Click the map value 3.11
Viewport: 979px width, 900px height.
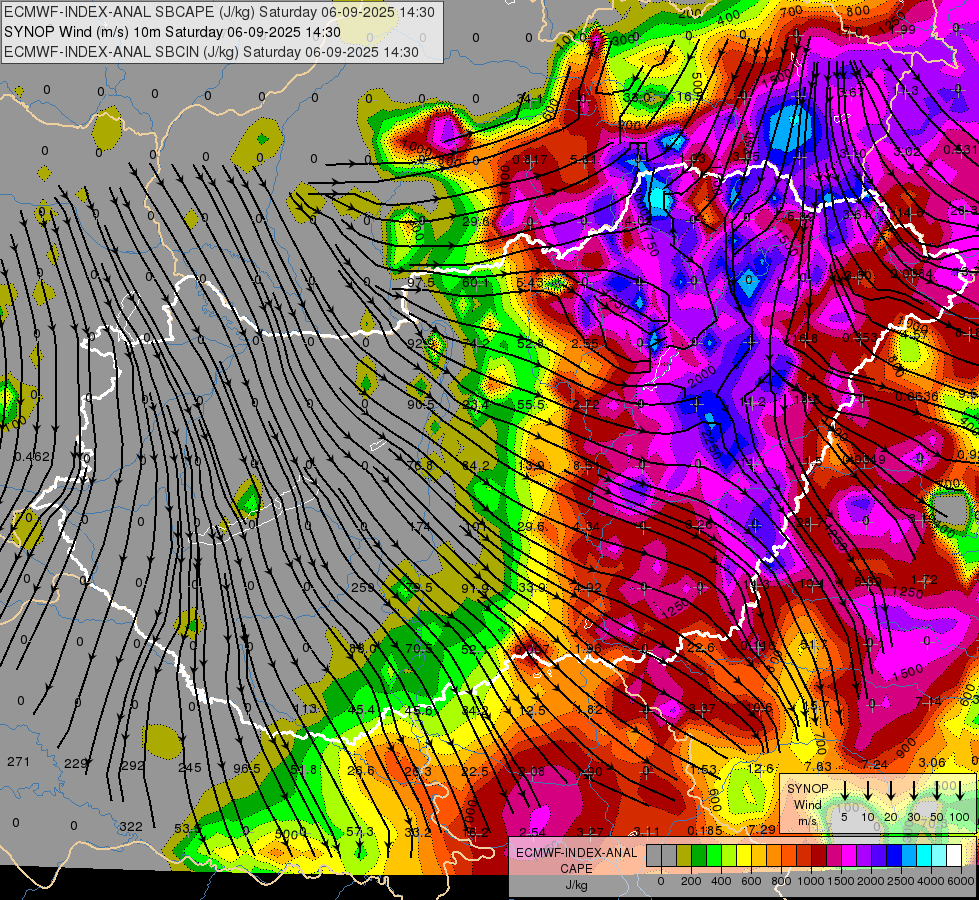click(x=646, y=831)
